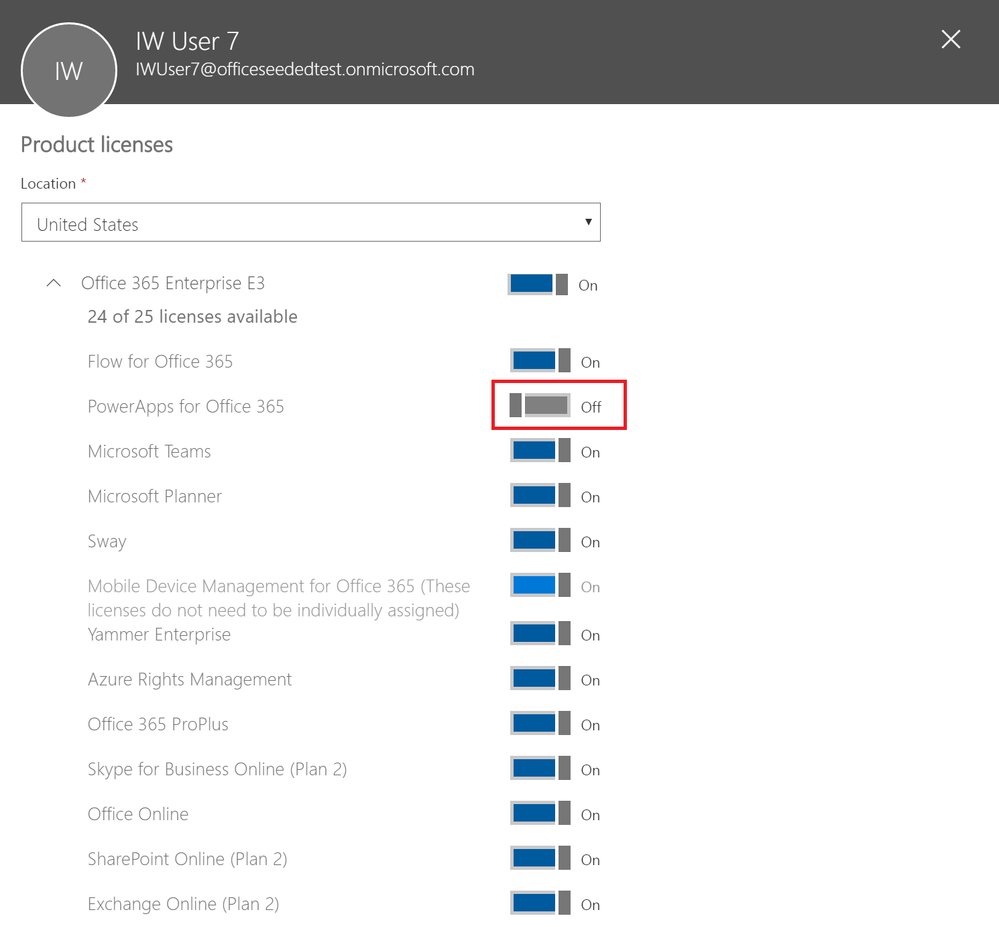Screen dimensions: 999x927
Task: Turn off Skype for Business Online (Plan 2)
Action: click(x=540, y=769)
